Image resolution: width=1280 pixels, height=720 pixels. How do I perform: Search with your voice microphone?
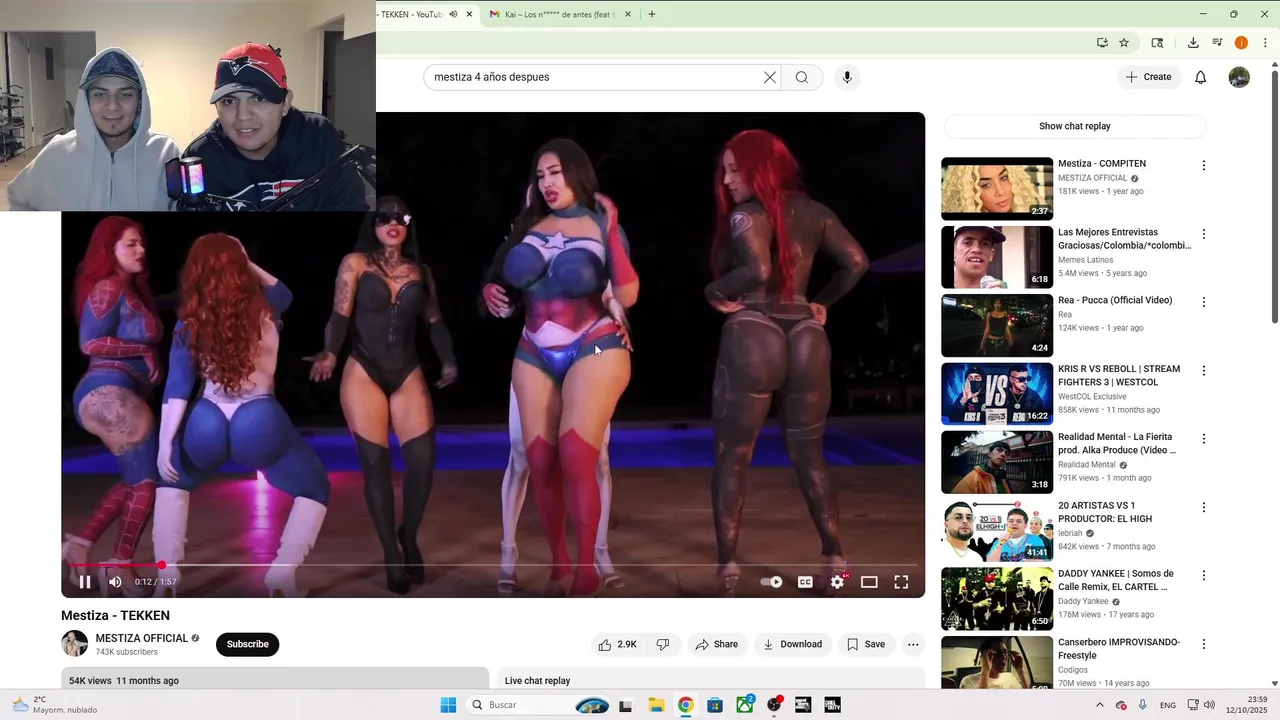coord(847,77)
